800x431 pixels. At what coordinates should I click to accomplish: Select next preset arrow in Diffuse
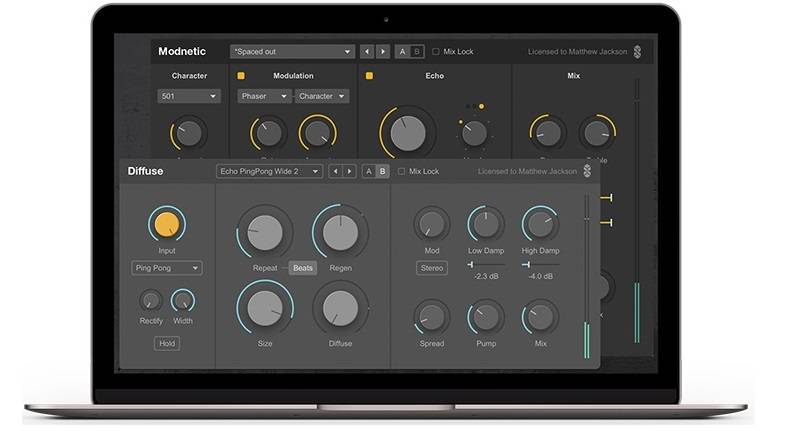coord(349,172)
